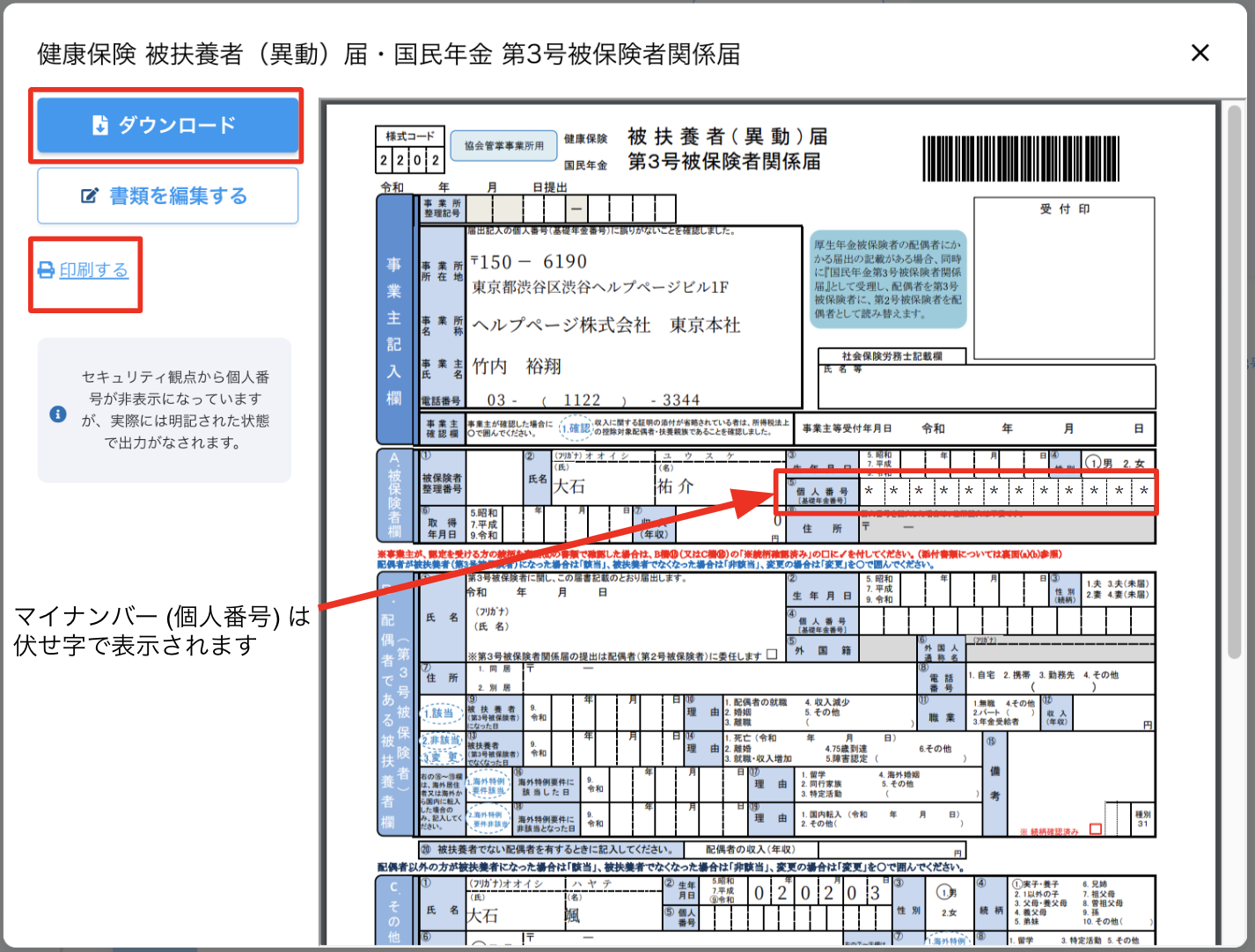This screenshot has width=1255, height=952.
Task: Click the insured person's given name 祐介
Action: (675, 486)
